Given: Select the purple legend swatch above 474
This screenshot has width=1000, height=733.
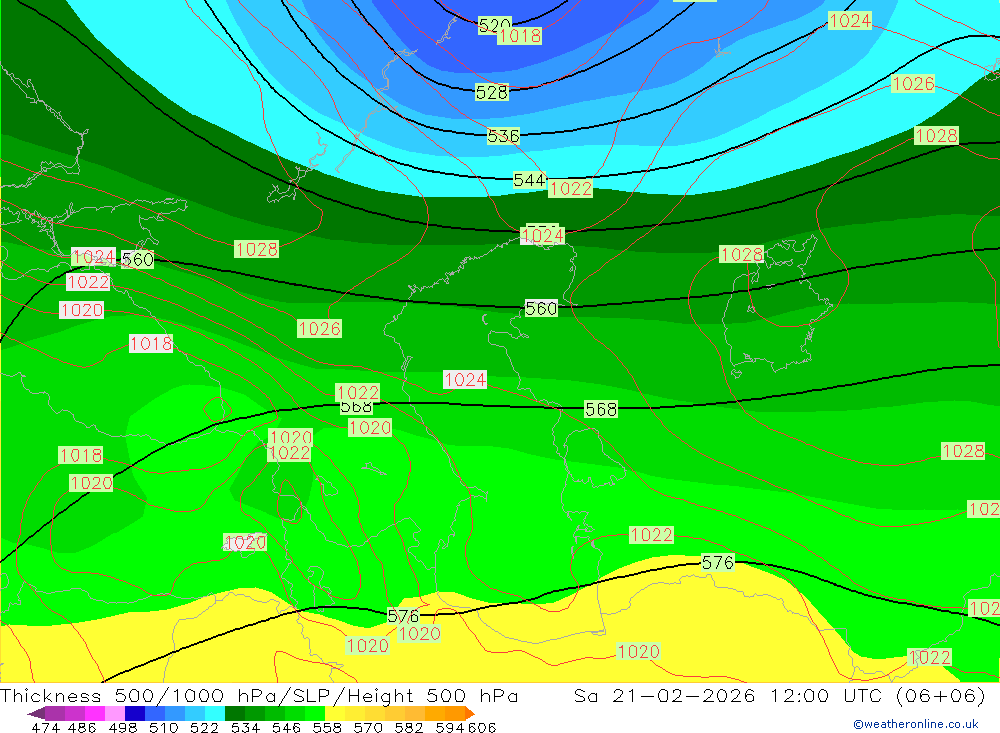Looking at the screenshot, I should coord(55,713).
